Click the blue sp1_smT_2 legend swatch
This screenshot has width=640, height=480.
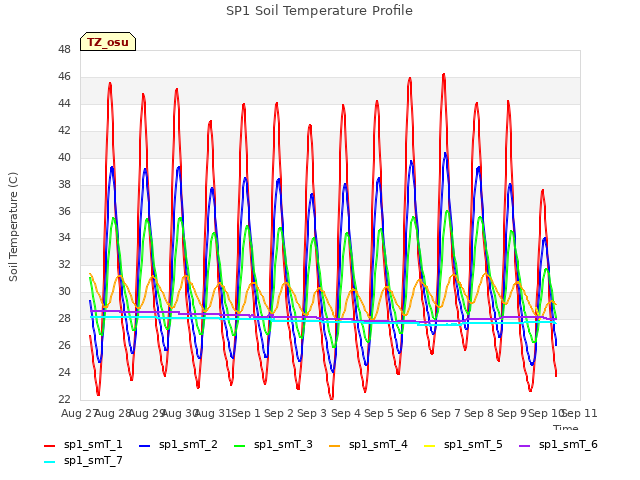tap(144, 446)
